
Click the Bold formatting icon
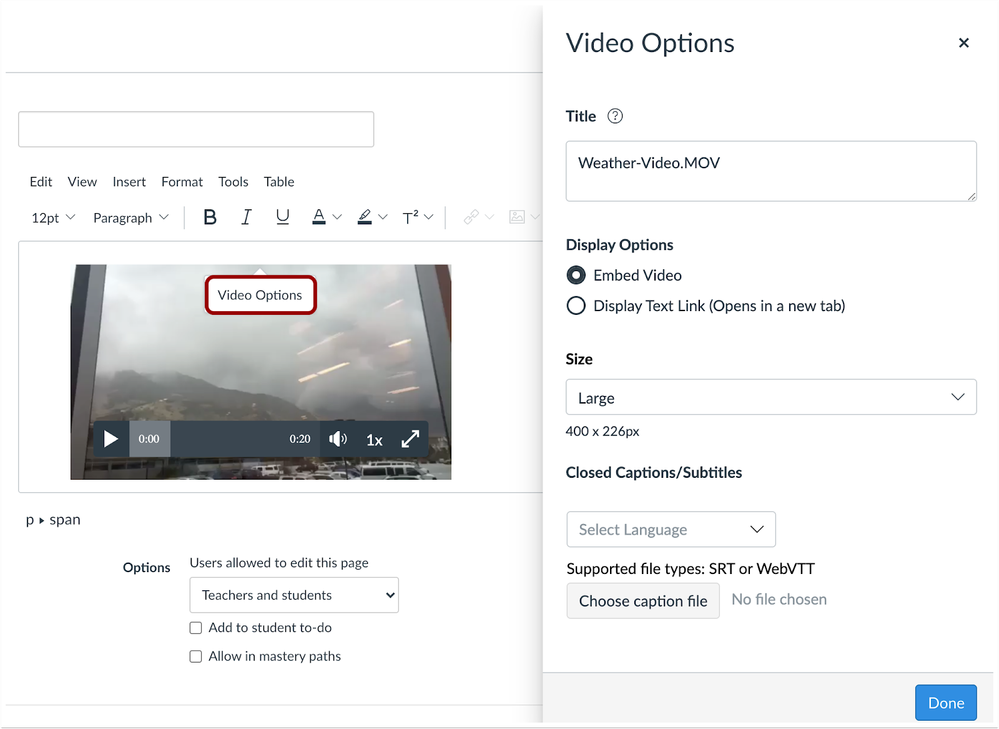tap(210, 217)
